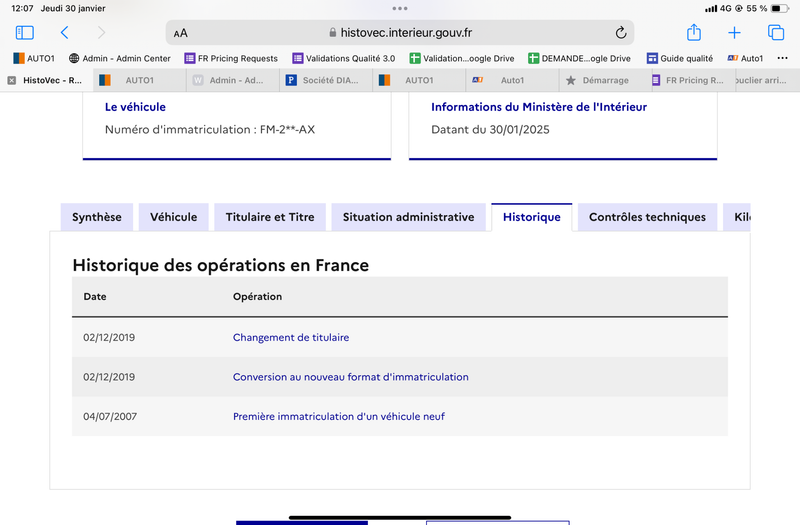
Task: Click the histovec.interieur.gouv.fr address bar
Action: 399,33
